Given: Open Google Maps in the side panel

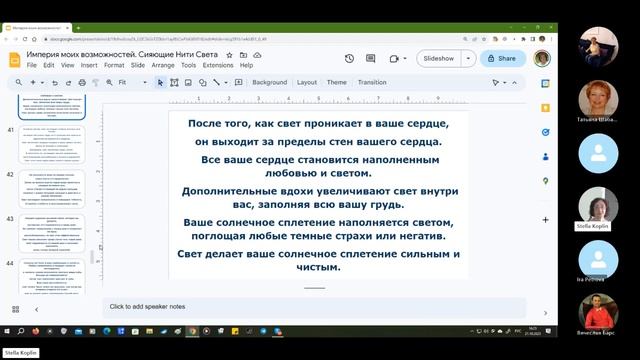Looking at the screenshot, I should (x=545, y=181).
